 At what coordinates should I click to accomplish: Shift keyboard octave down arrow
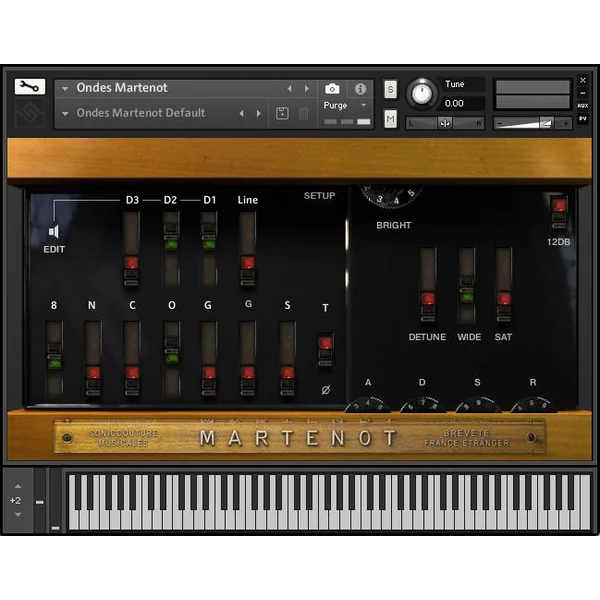click(x=18, y=515)
